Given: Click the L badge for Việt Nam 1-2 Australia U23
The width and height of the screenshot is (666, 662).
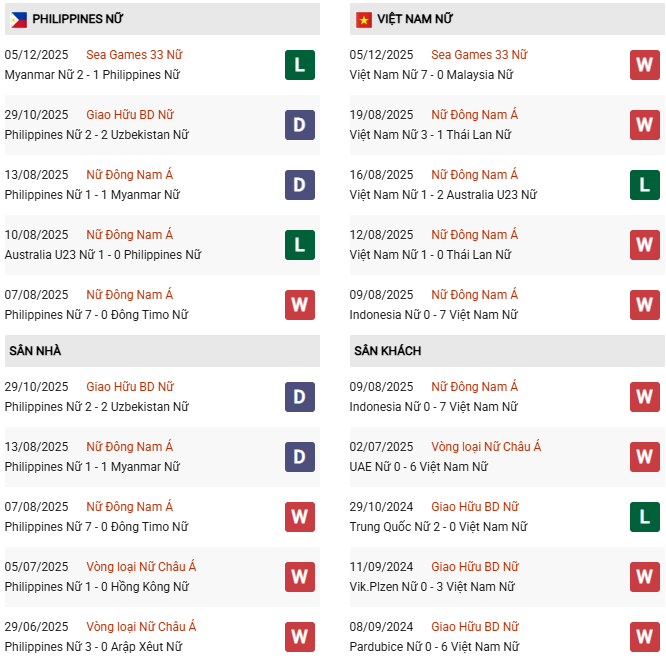Looking at the screenshot, I should [x=645, y=185].
